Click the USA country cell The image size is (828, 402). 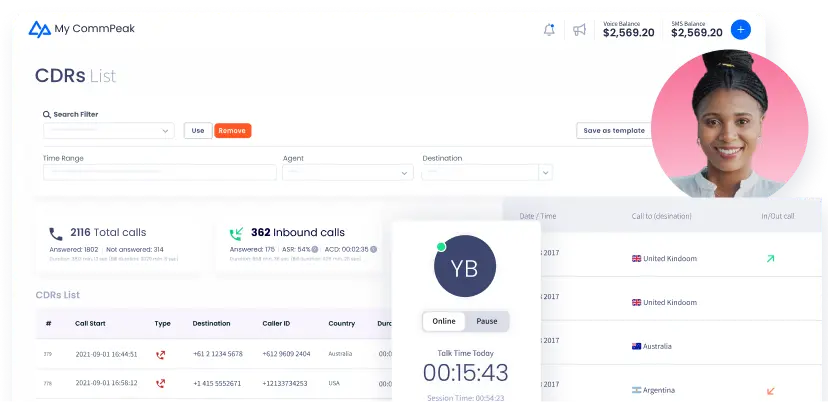(334, 384)
